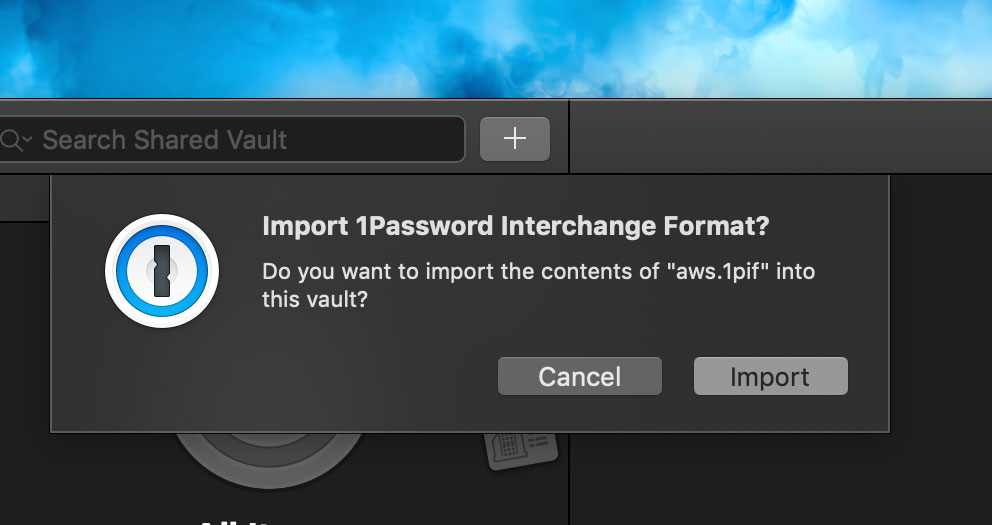992x525 pixels.
Task: Dismiss dialog with Cancel button
Action: [580, 376]
